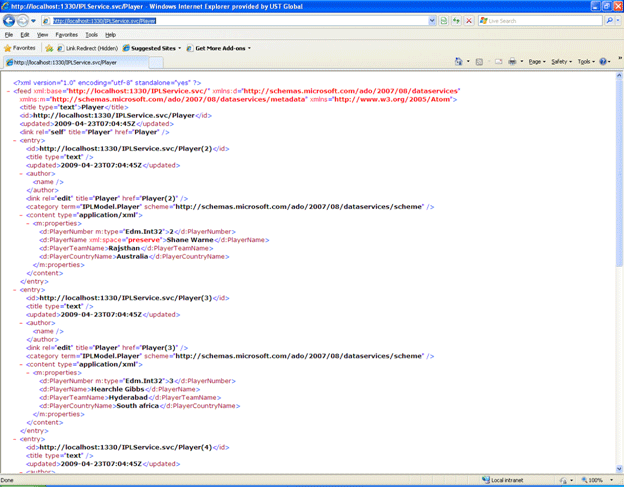
Task: Click the country name Australia
Action: [132, 257]
